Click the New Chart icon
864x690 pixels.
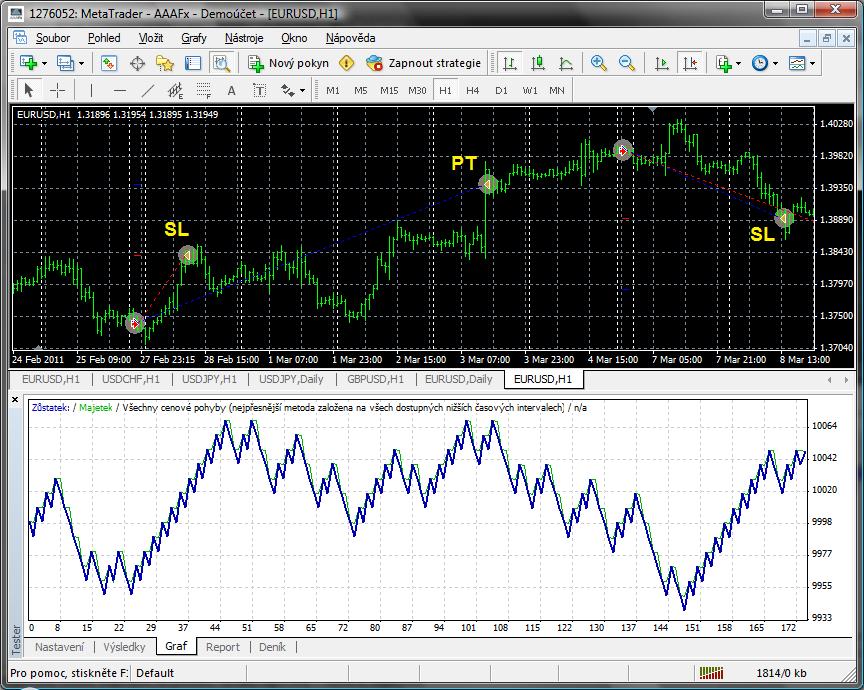pyautogui.click(x=28, y=63)
